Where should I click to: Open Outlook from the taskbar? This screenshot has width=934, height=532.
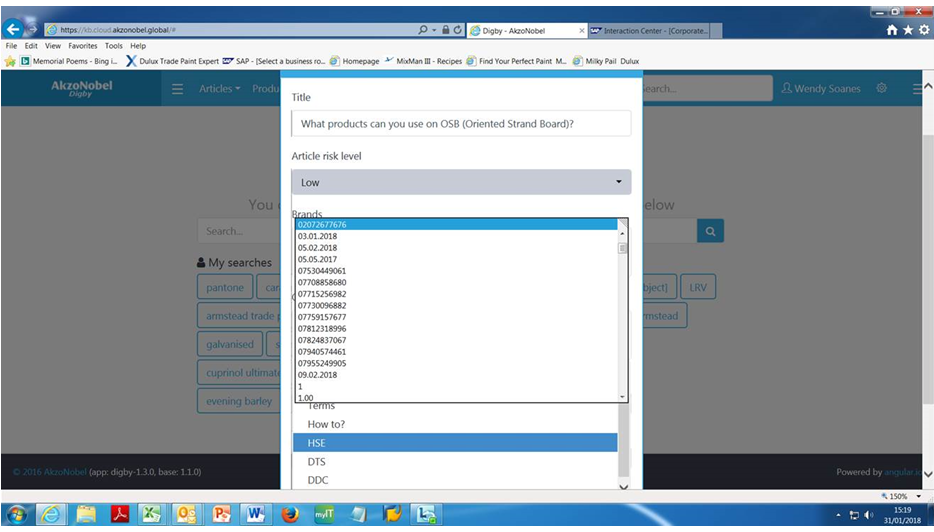(x=187, y=514)
